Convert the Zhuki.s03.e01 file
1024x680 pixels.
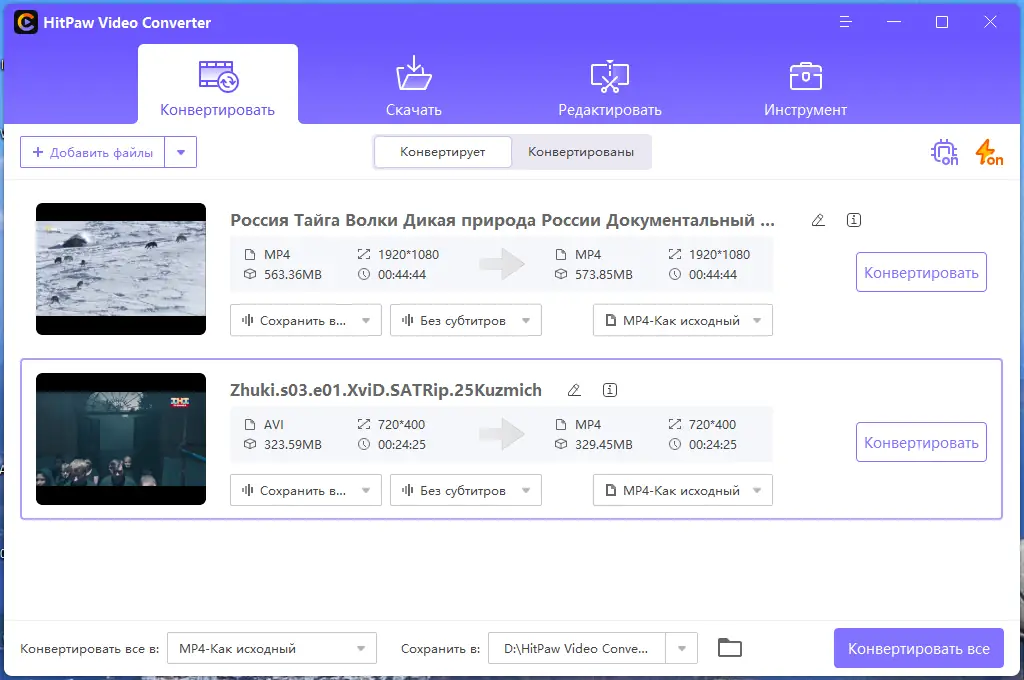921,441
